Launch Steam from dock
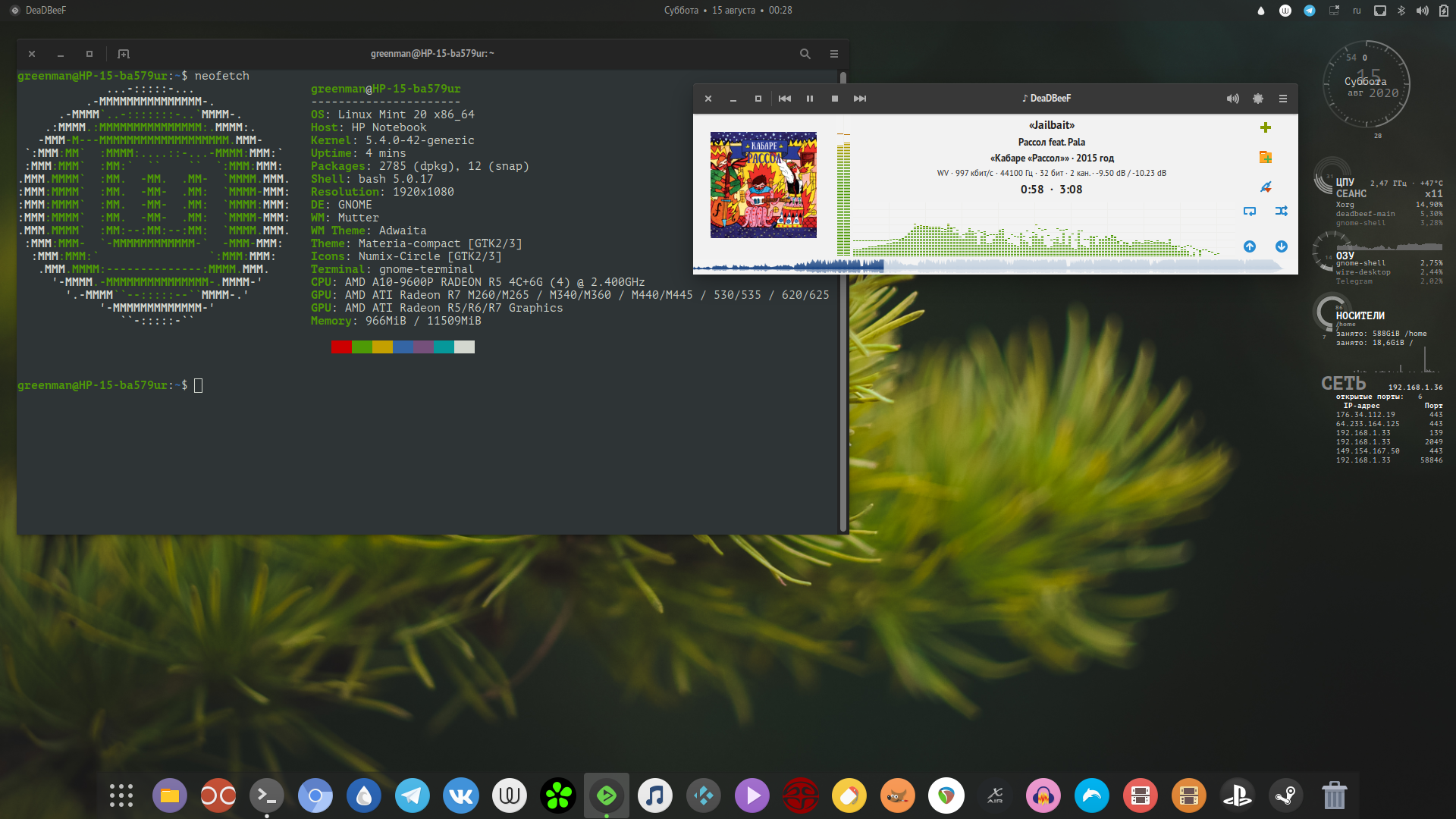Image resolution: width=1456 pixels, height=819 pixels. click(x=1286, y=795)
